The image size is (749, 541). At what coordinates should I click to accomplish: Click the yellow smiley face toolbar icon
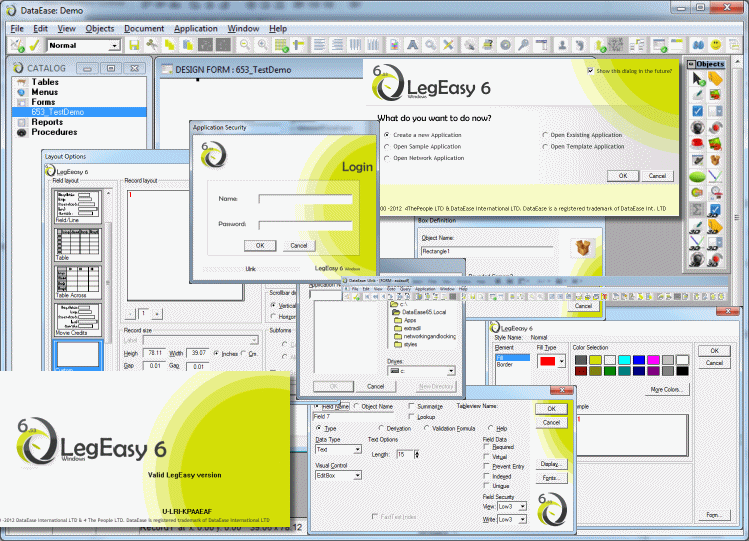pyautogui.click(x=716, y=45)
